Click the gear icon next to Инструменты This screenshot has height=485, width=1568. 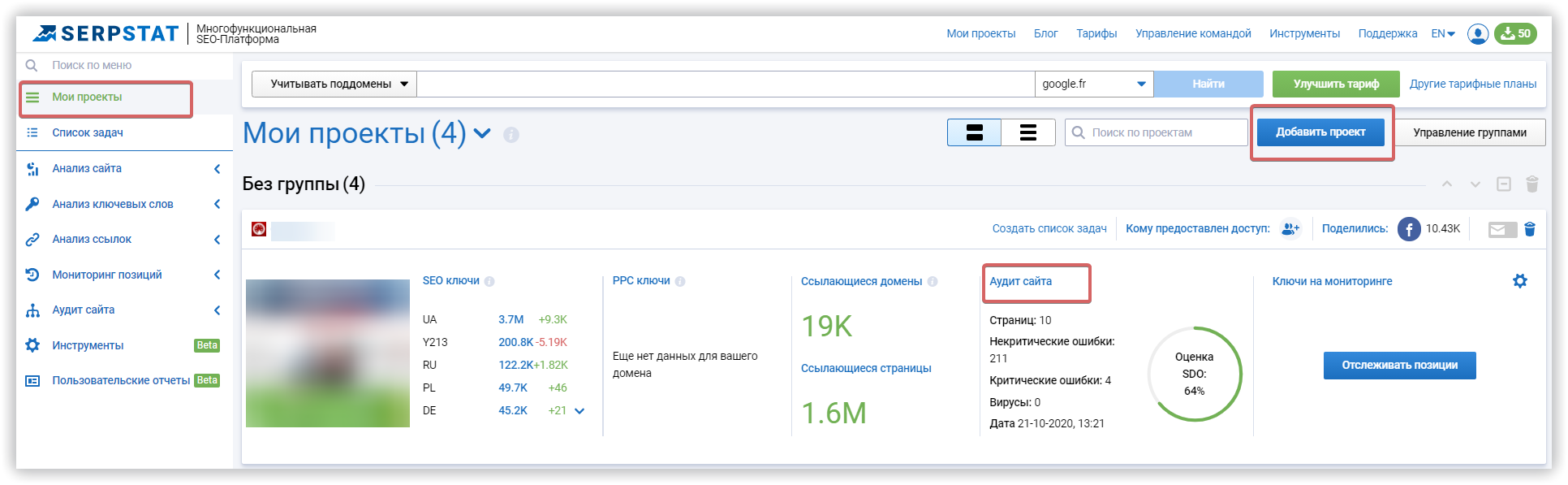tap(32, 345)
